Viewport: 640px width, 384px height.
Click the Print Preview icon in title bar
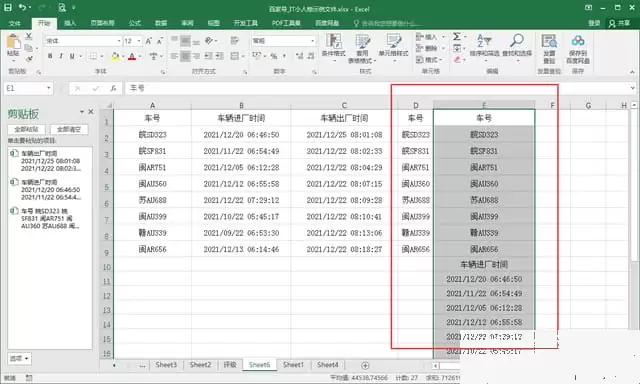click(x=62, y=7)
